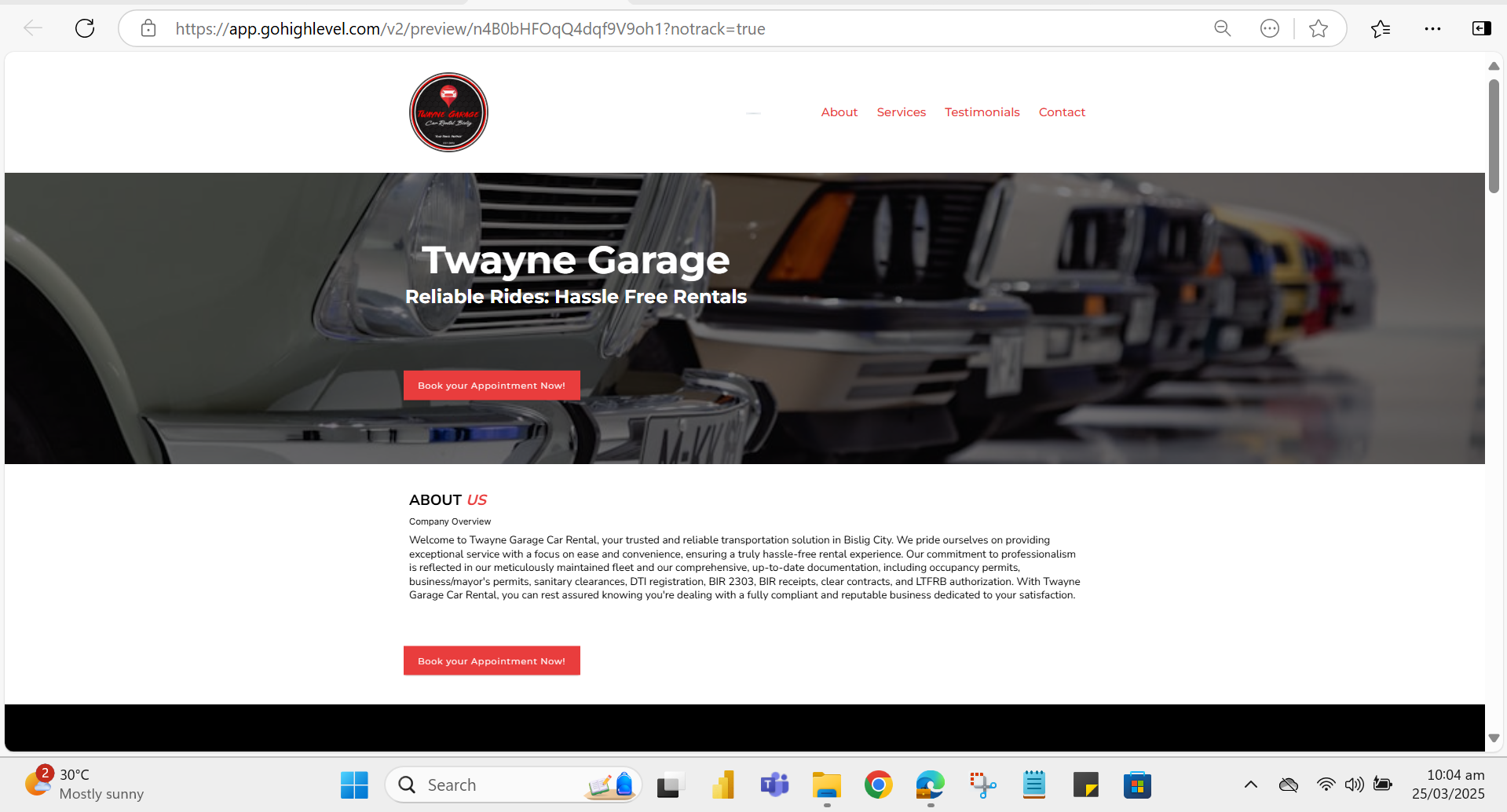Add this page to favorites with the star
This screenshot has height=812, width=1507.
1319,29
